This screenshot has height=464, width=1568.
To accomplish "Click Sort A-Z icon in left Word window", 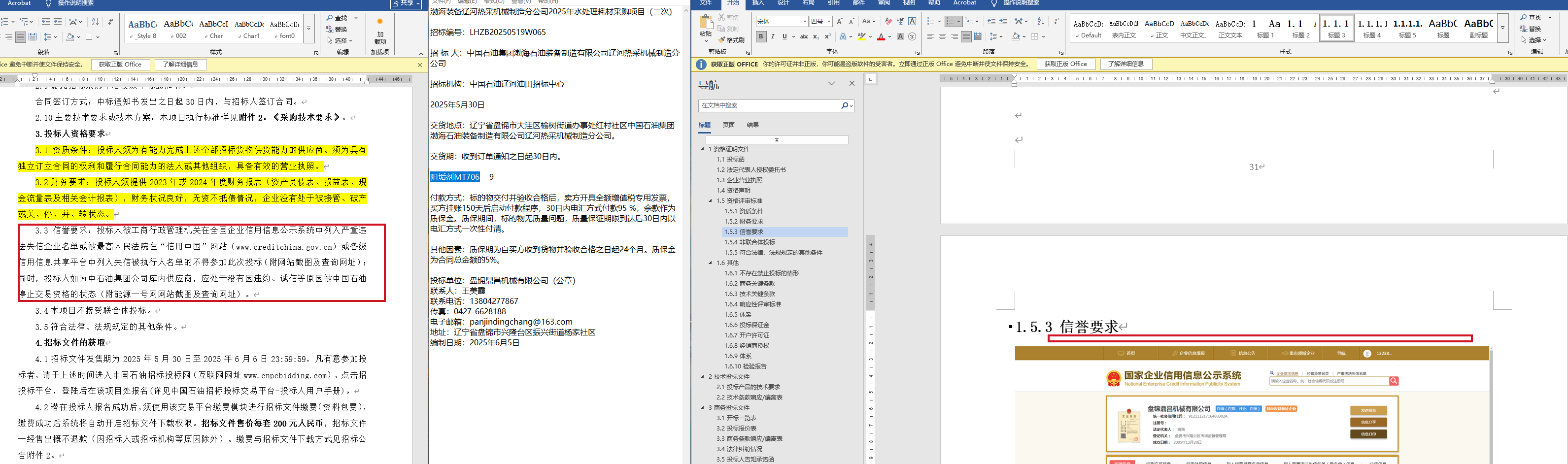I will coord(95,22).
